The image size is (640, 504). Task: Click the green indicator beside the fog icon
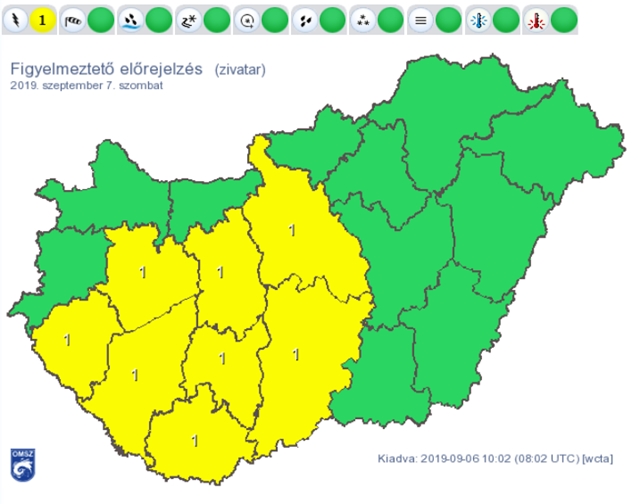pyautogui.click(x=449, y=20)
